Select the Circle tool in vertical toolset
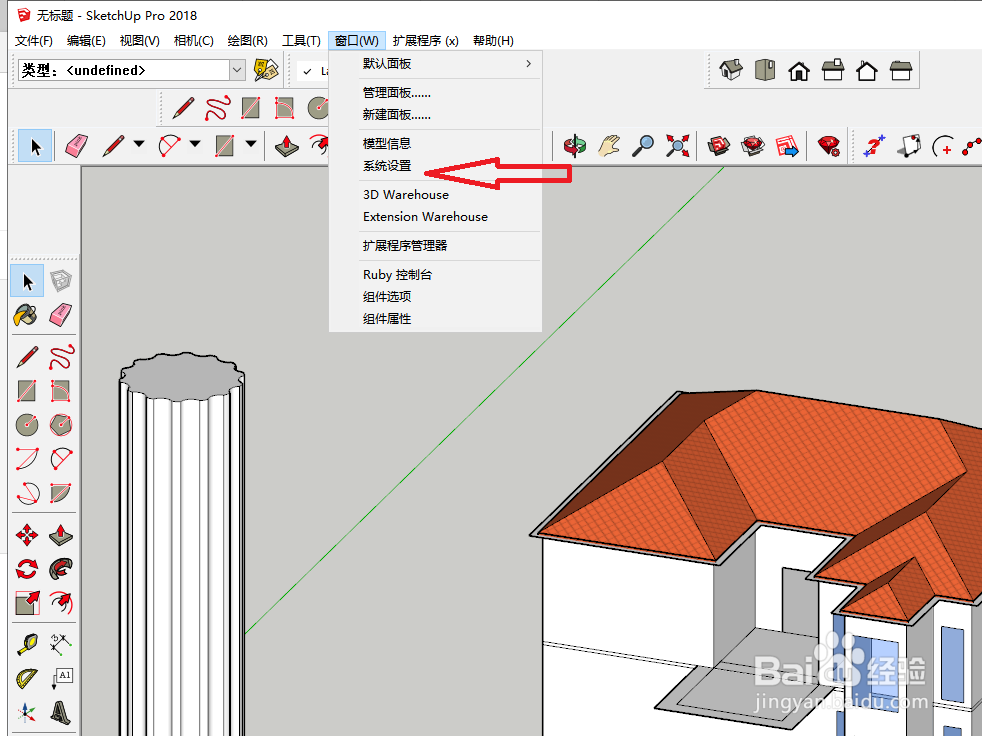Image resolution: width=982 pixels, height=736 pixels. pos(26,425)
